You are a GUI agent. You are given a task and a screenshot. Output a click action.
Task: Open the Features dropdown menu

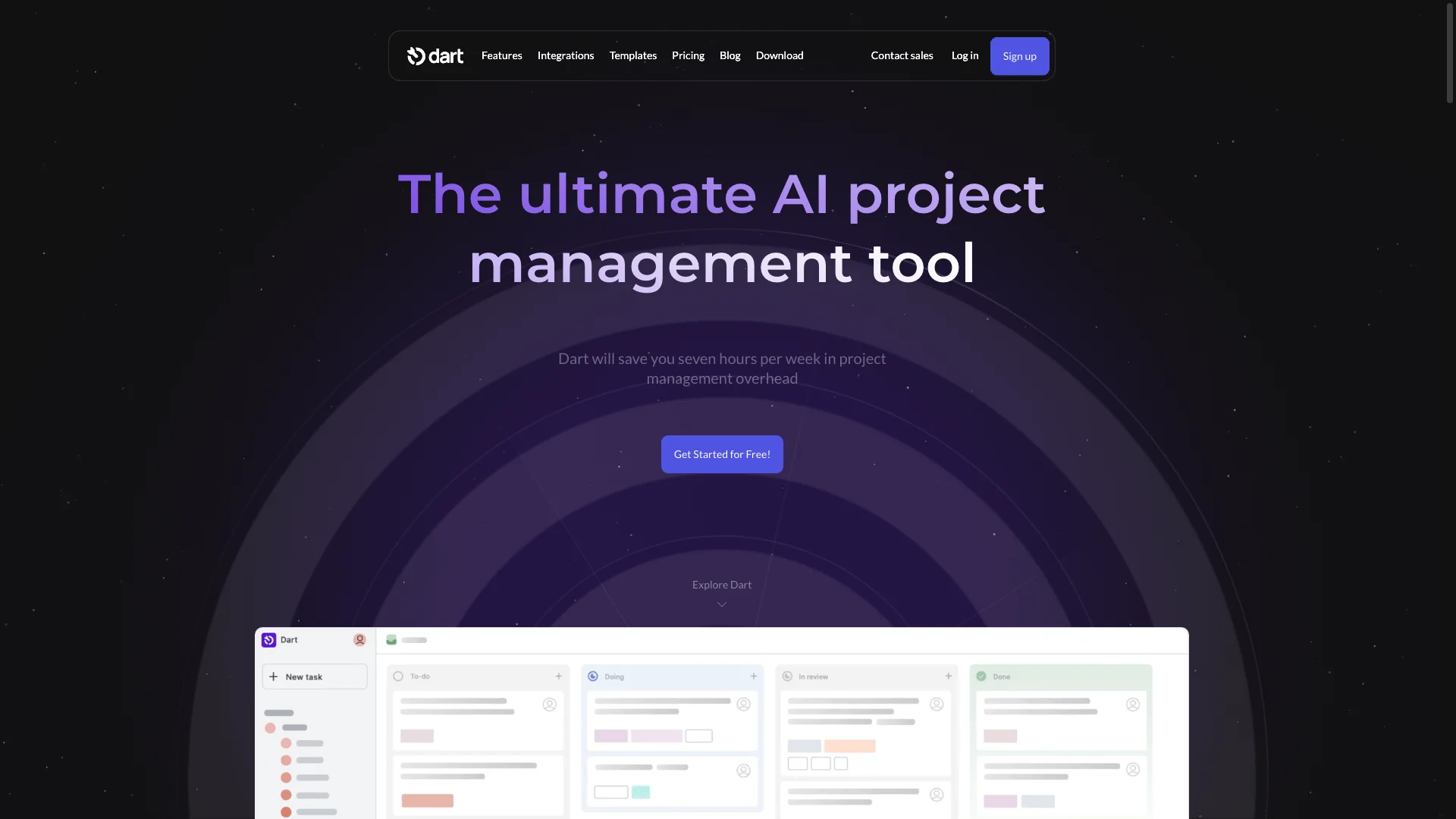click(x=501, y=55)
